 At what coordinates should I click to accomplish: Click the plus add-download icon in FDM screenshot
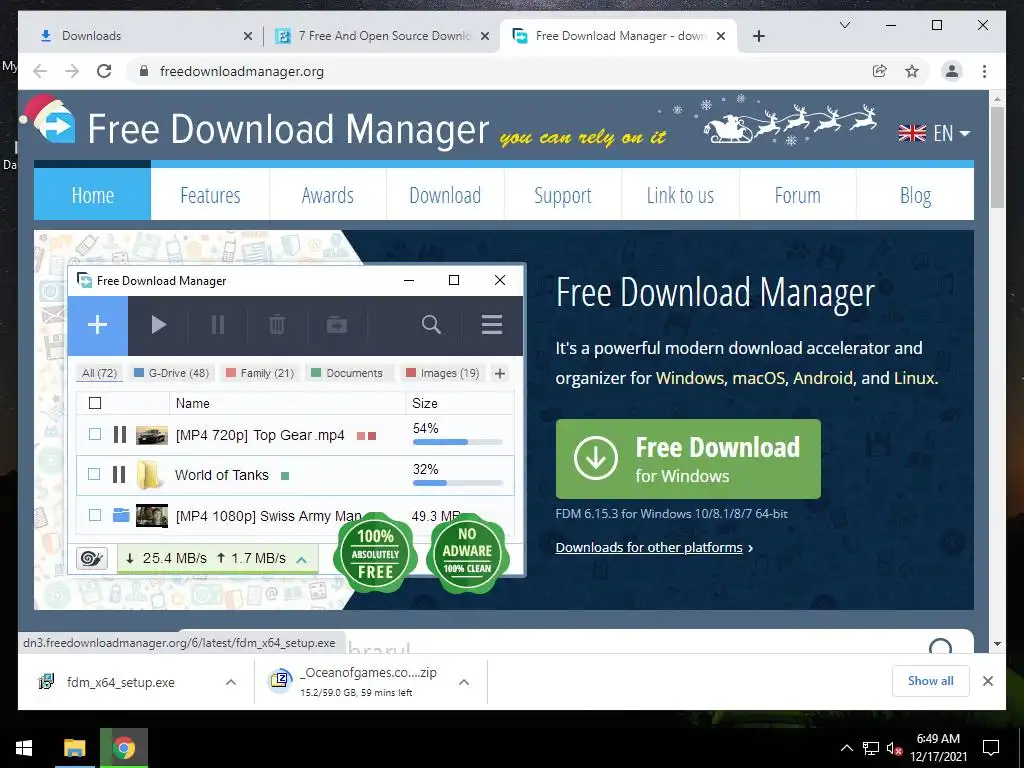coord(98,325)
